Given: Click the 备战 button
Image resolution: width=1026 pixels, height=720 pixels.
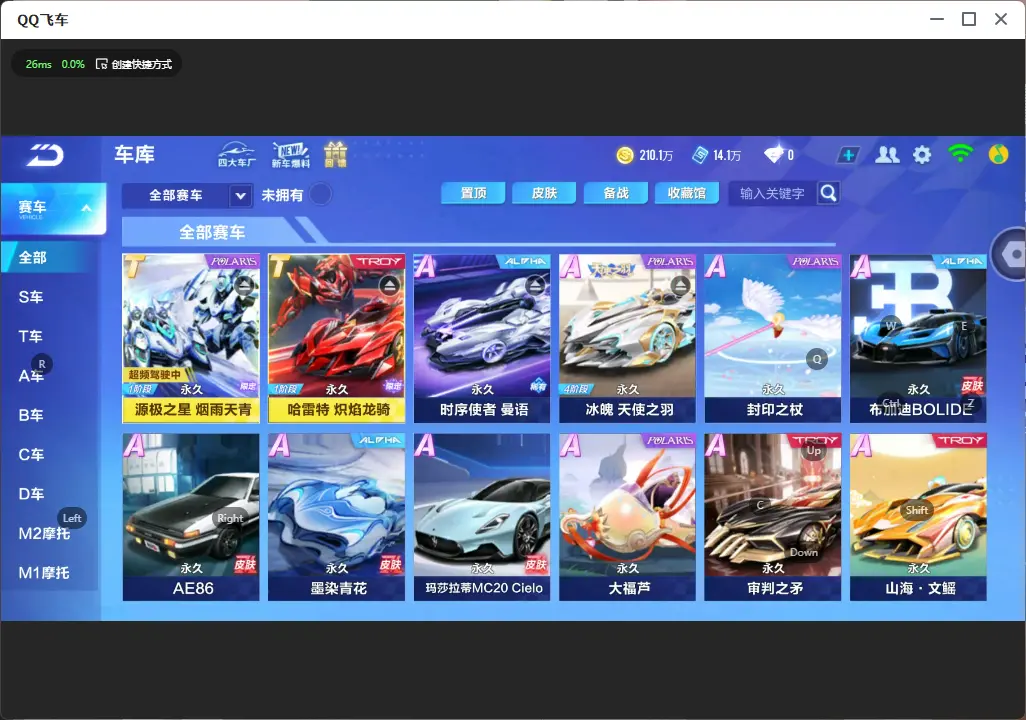Looking at the screenshot, I should coord(616,193).
